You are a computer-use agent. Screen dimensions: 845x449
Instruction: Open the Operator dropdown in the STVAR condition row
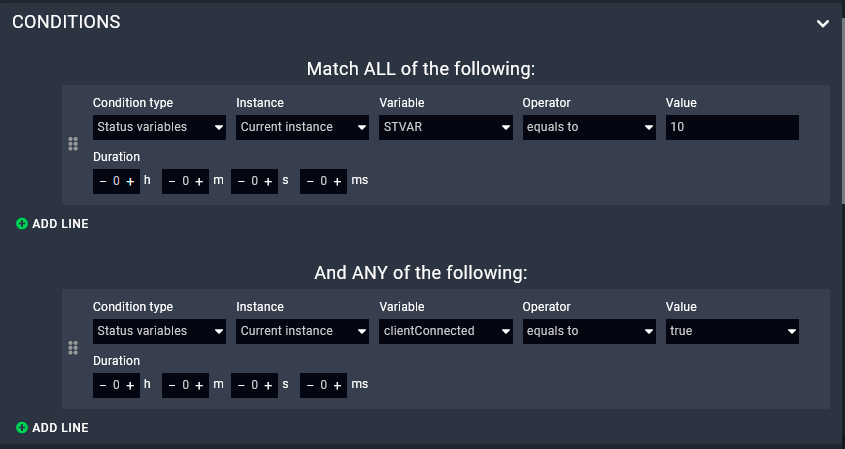pyautogui.click(x=590, y=128)
